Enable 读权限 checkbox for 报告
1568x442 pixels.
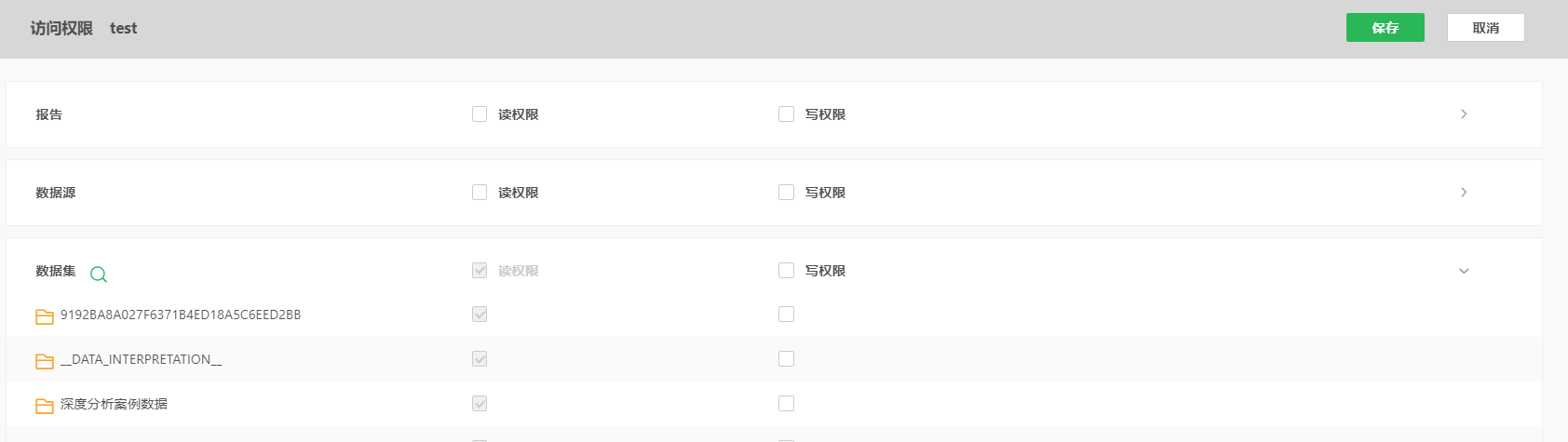(480, 114)
